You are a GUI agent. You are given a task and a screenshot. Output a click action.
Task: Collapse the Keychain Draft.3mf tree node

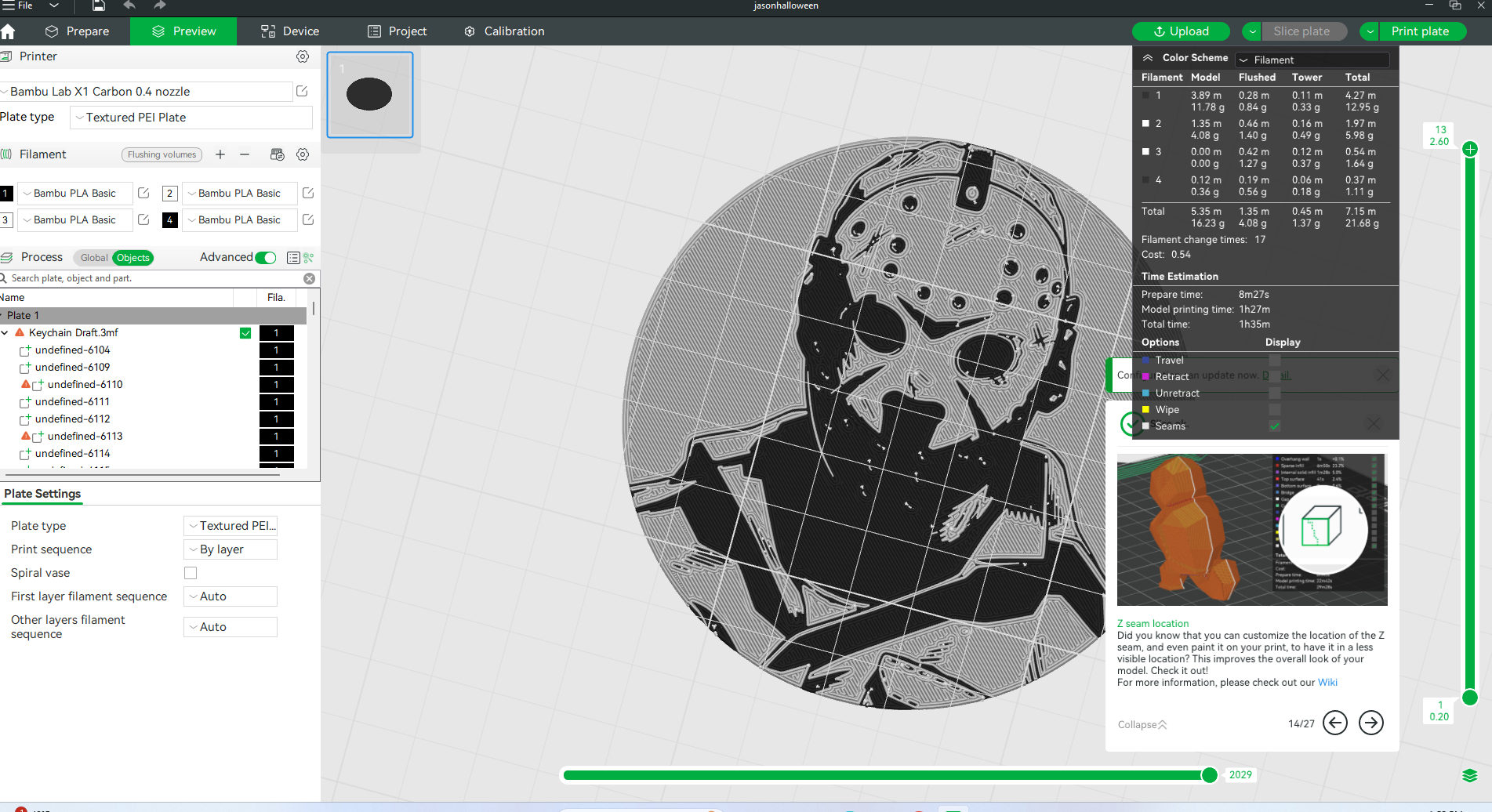tap(5, 333)
